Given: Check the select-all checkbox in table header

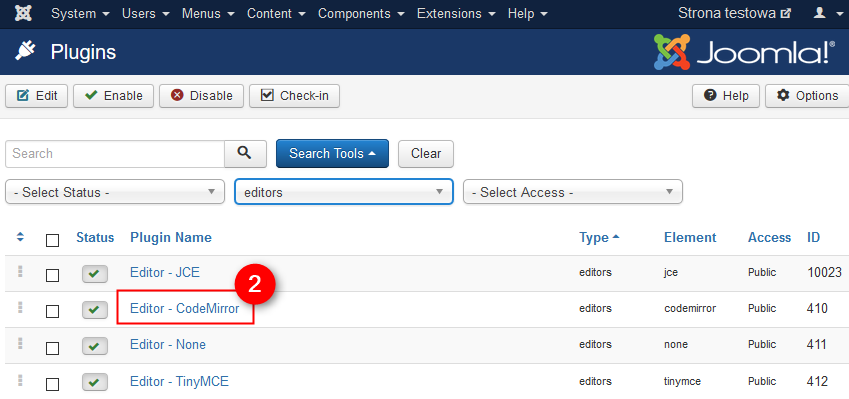Looking at the screenshot, I should click(x=53, y=240).
